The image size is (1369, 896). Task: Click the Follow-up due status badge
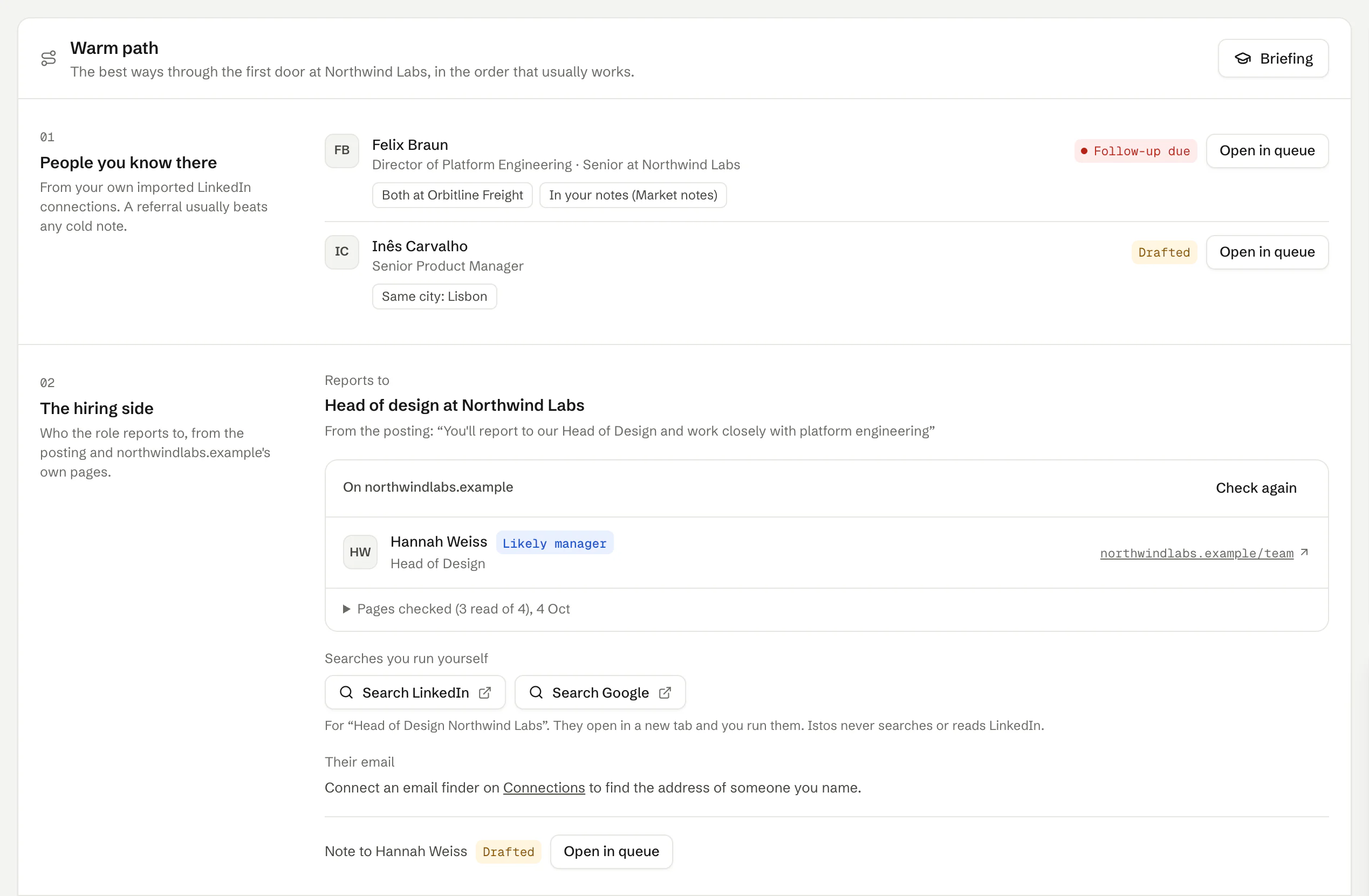pos(1135,150)
